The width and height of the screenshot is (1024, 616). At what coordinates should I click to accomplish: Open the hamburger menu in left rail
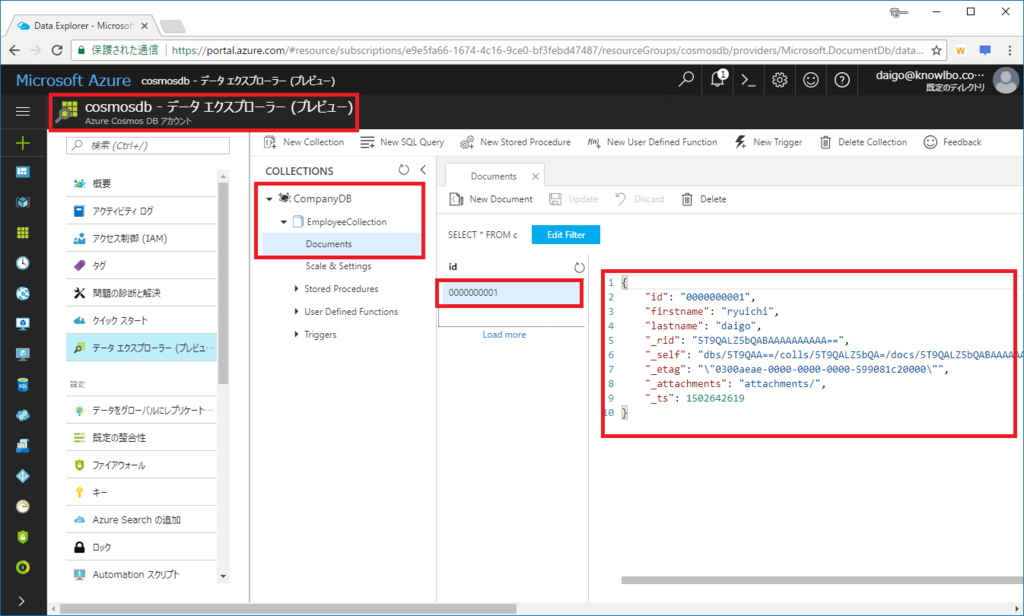23,111
